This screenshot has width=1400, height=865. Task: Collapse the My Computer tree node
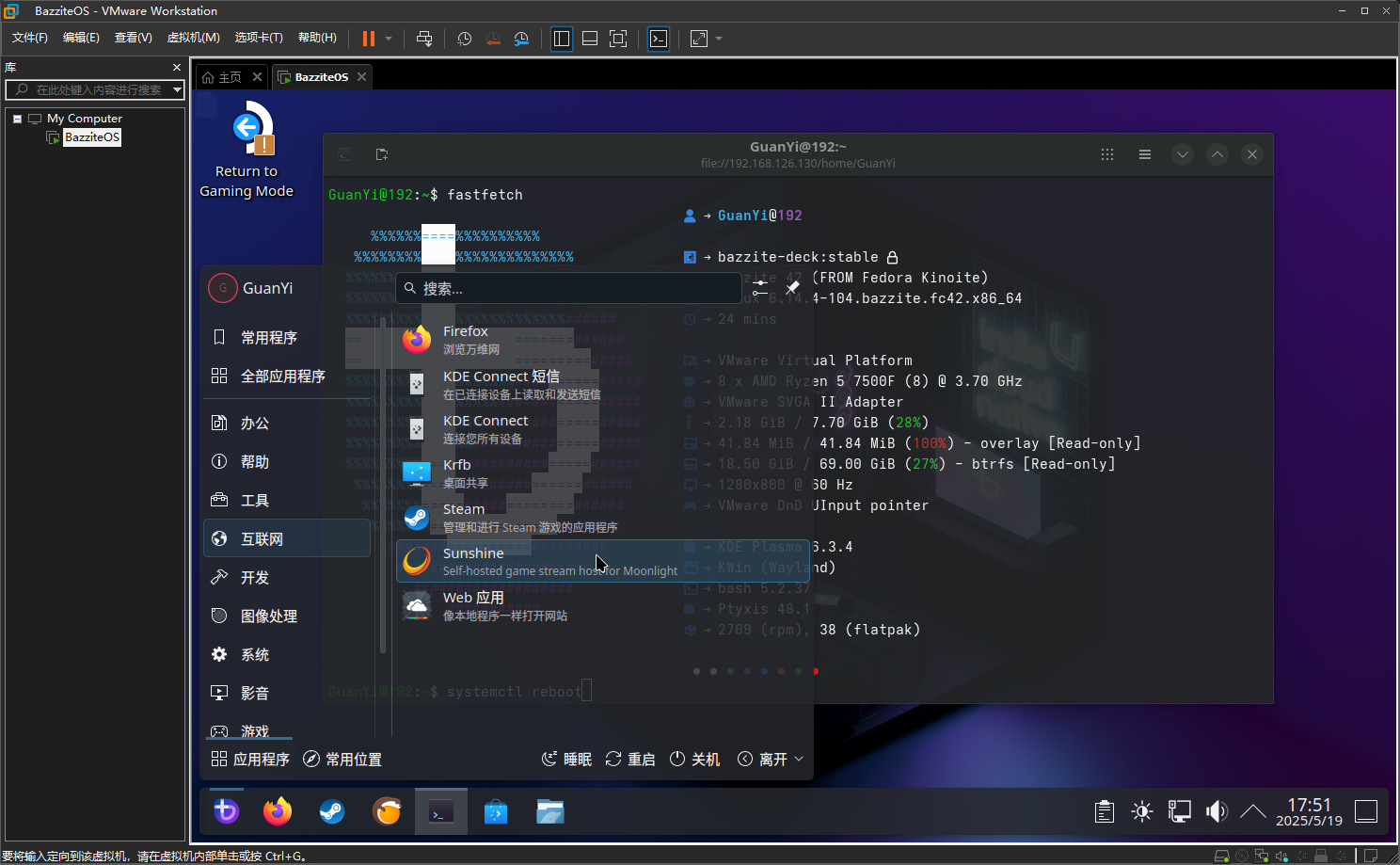[x=17, y=119]
